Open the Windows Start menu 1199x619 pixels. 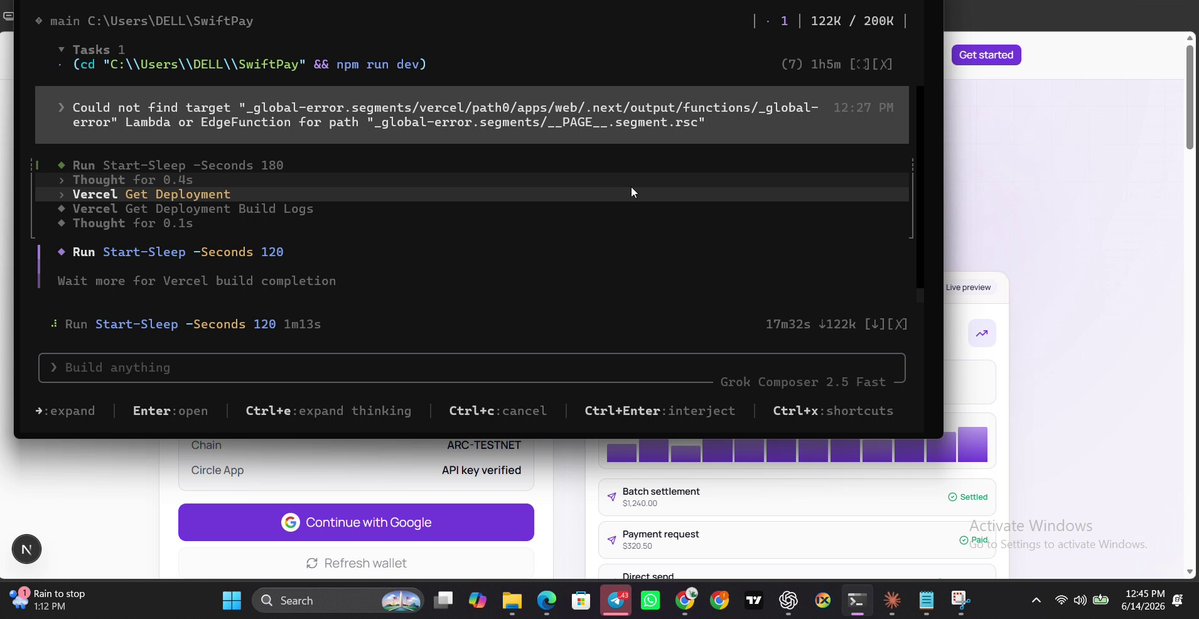point(232,601)
